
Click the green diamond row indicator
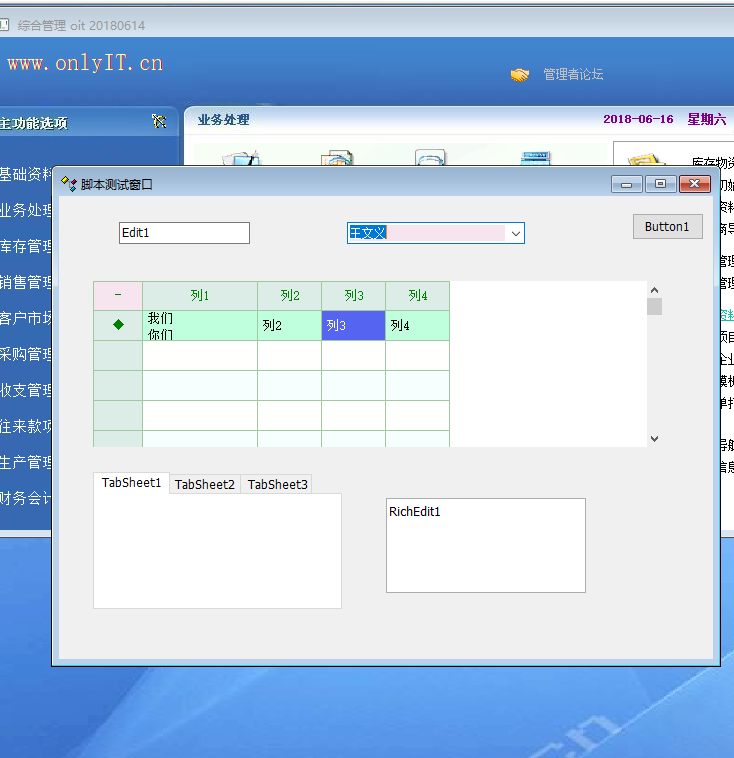pyautogui.click(x=118, y=325)
